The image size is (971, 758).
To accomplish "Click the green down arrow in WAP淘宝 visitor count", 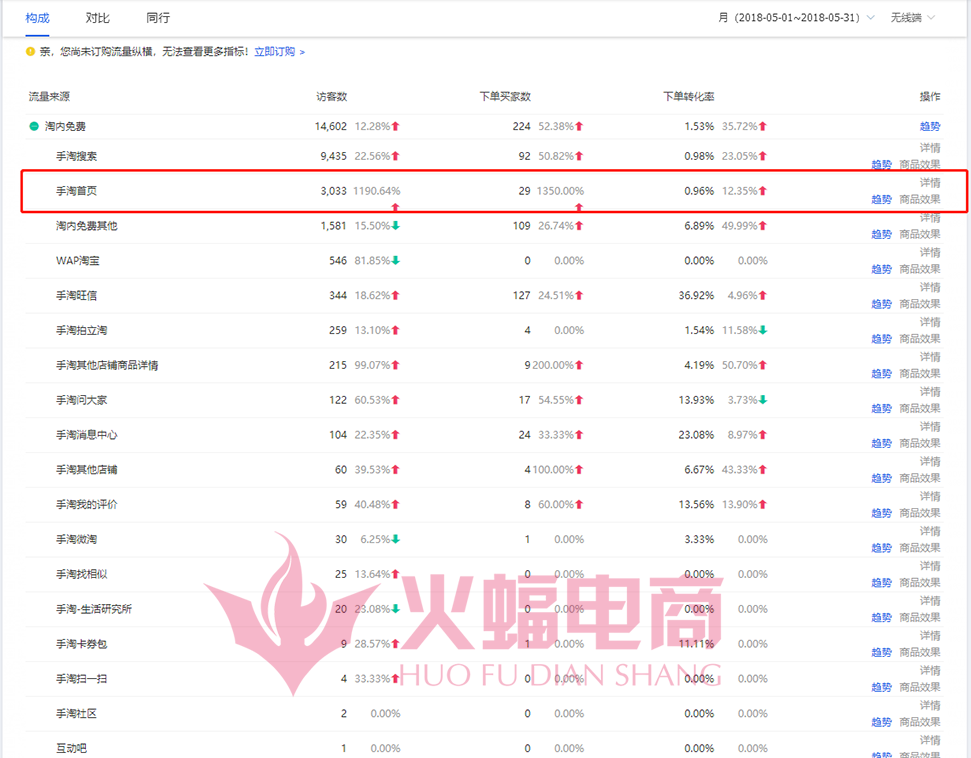I will click(395, 261).
